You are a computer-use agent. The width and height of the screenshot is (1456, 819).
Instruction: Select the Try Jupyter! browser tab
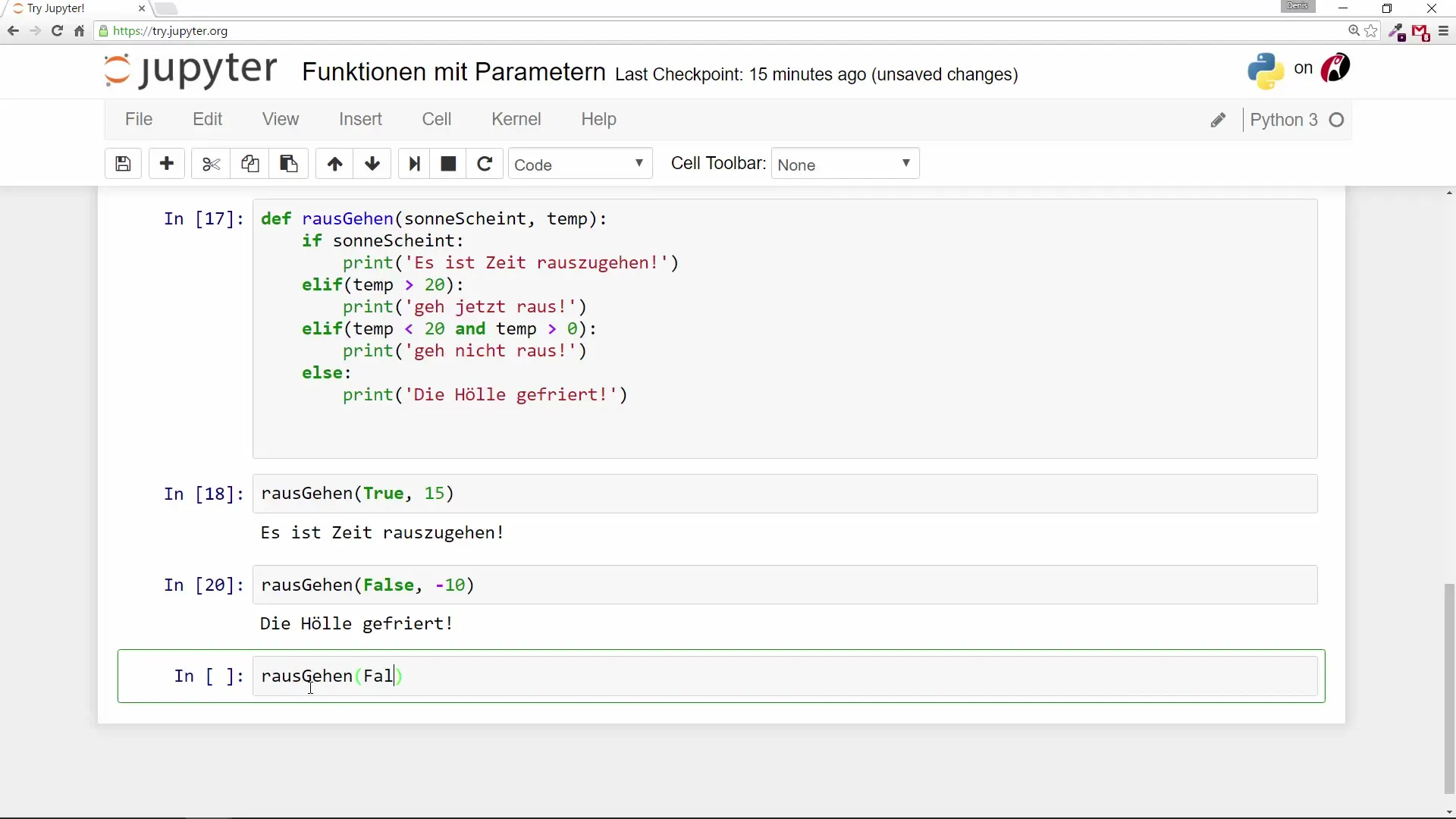(x=76, y=8)
